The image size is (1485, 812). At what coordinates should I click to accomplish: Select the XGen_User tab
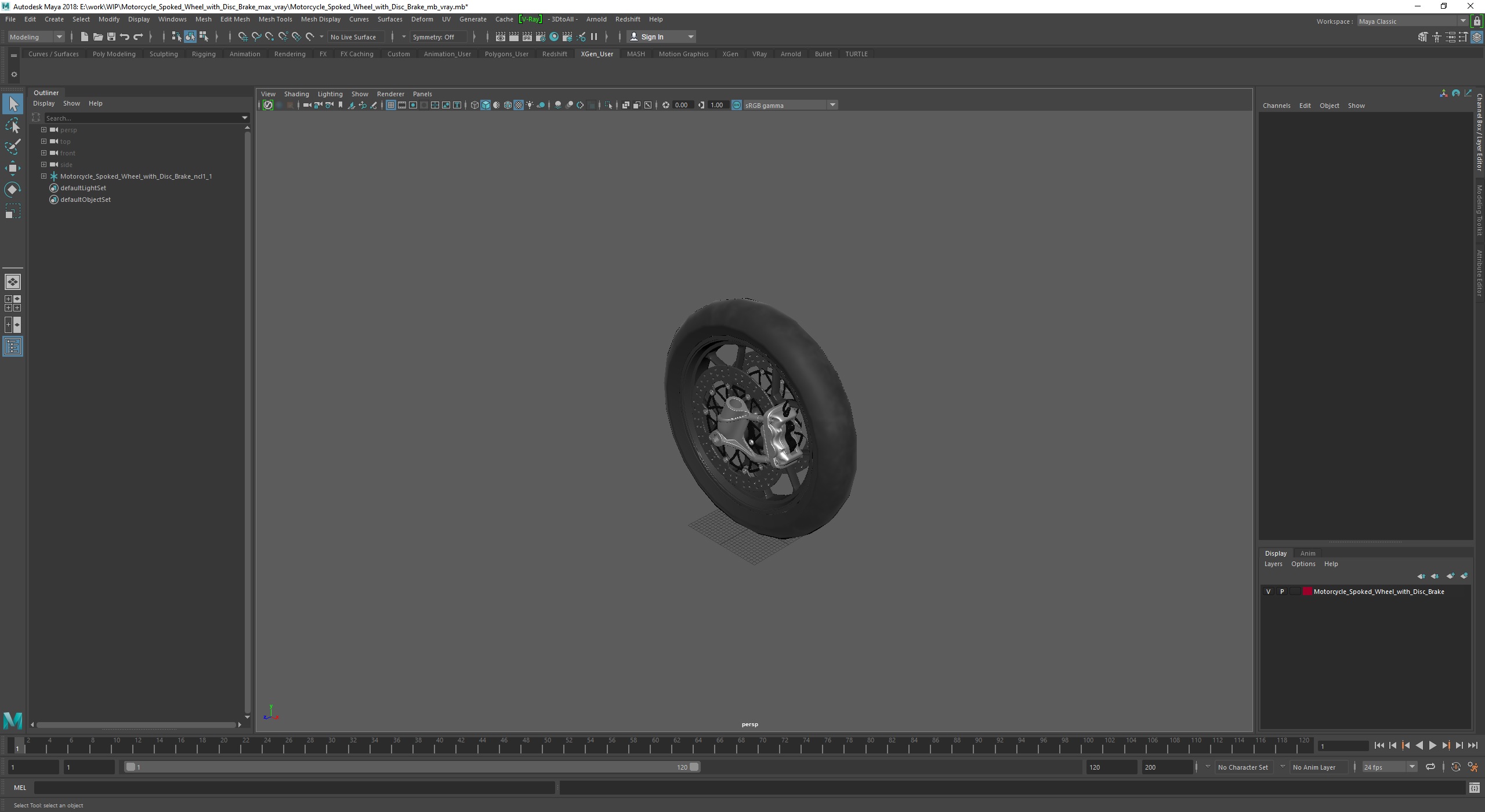click(x=597, y=53)
